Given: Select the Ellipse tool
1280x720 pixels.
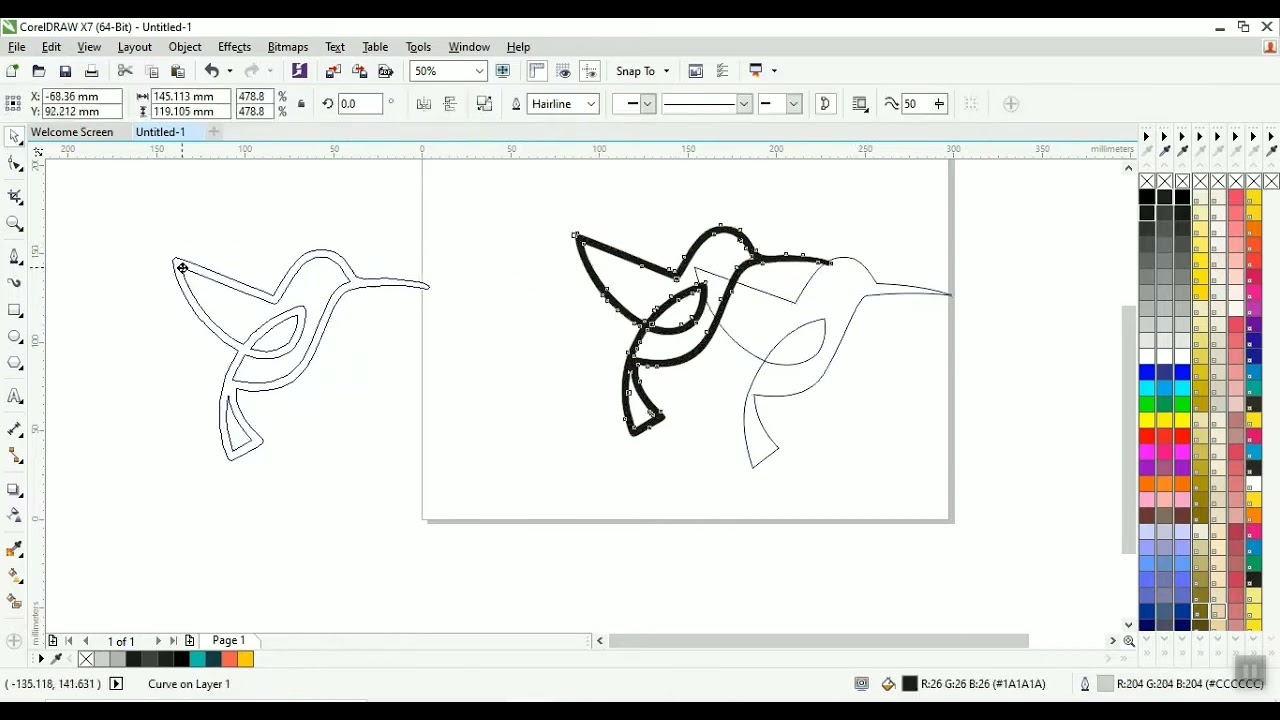Looking at the screenshot, I should (x=14, y=338).
